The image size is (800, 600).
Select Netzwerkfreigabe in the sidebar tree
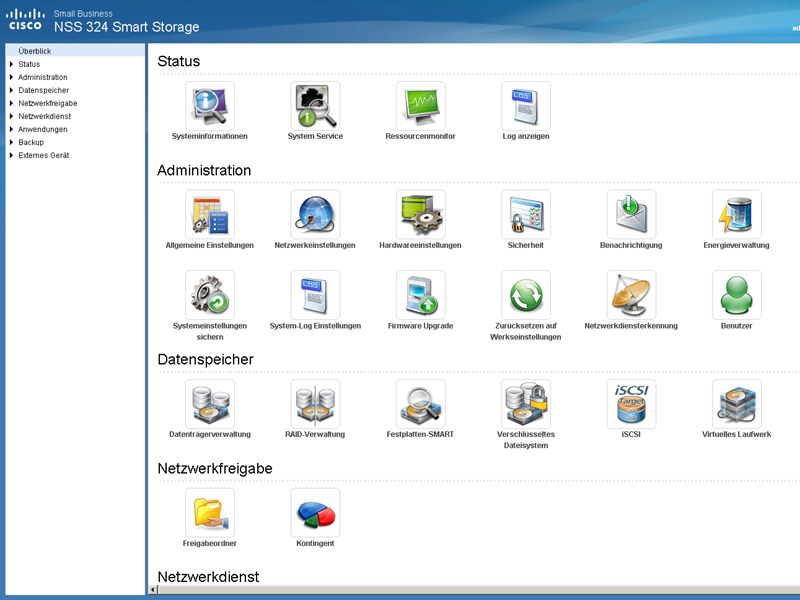48,103
